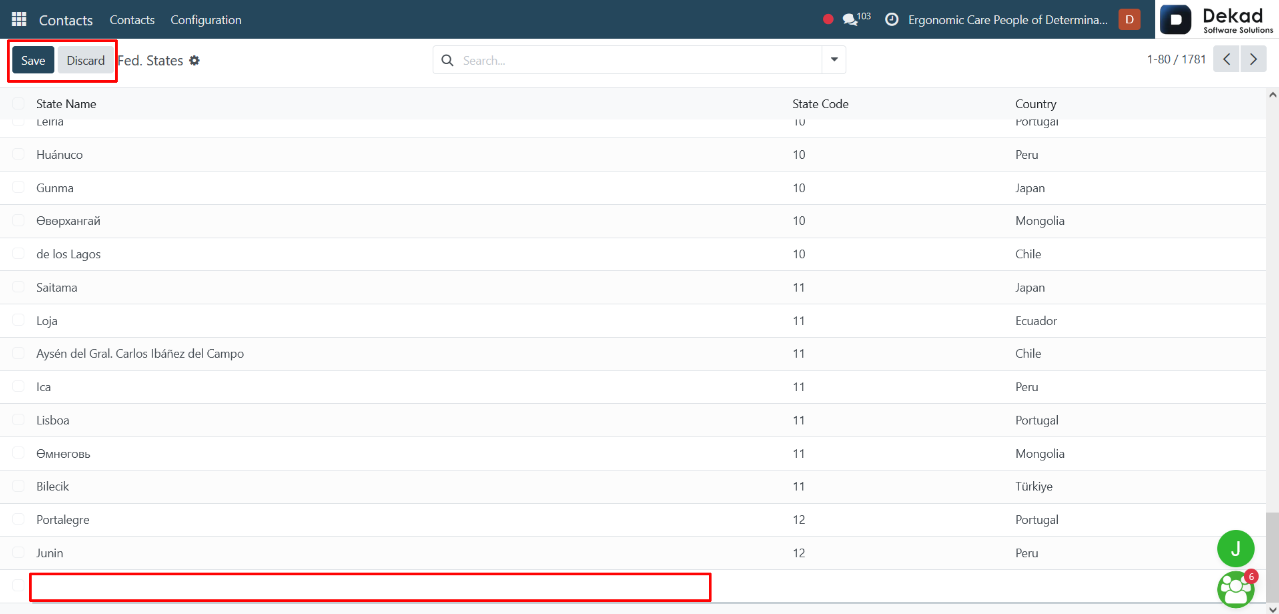Select the checkbox for Өвөрхангай row
Viewport: 1279px width, 614px height.
point(18,220)
